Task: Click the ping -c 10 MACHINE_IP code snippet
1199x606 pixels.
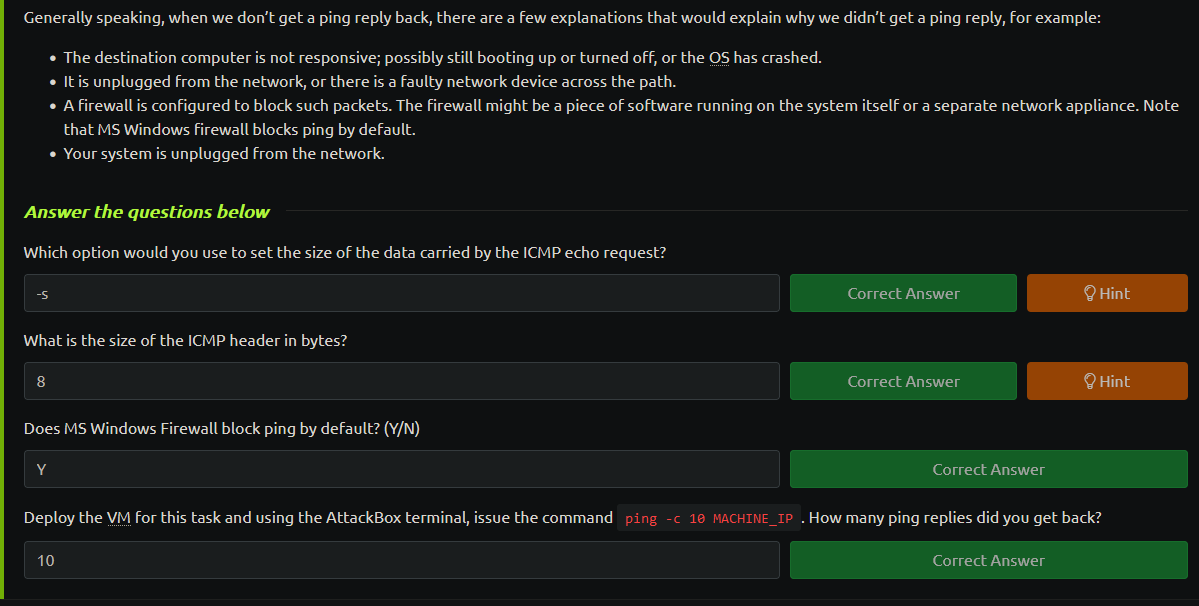Action: (x=709, y=518)
